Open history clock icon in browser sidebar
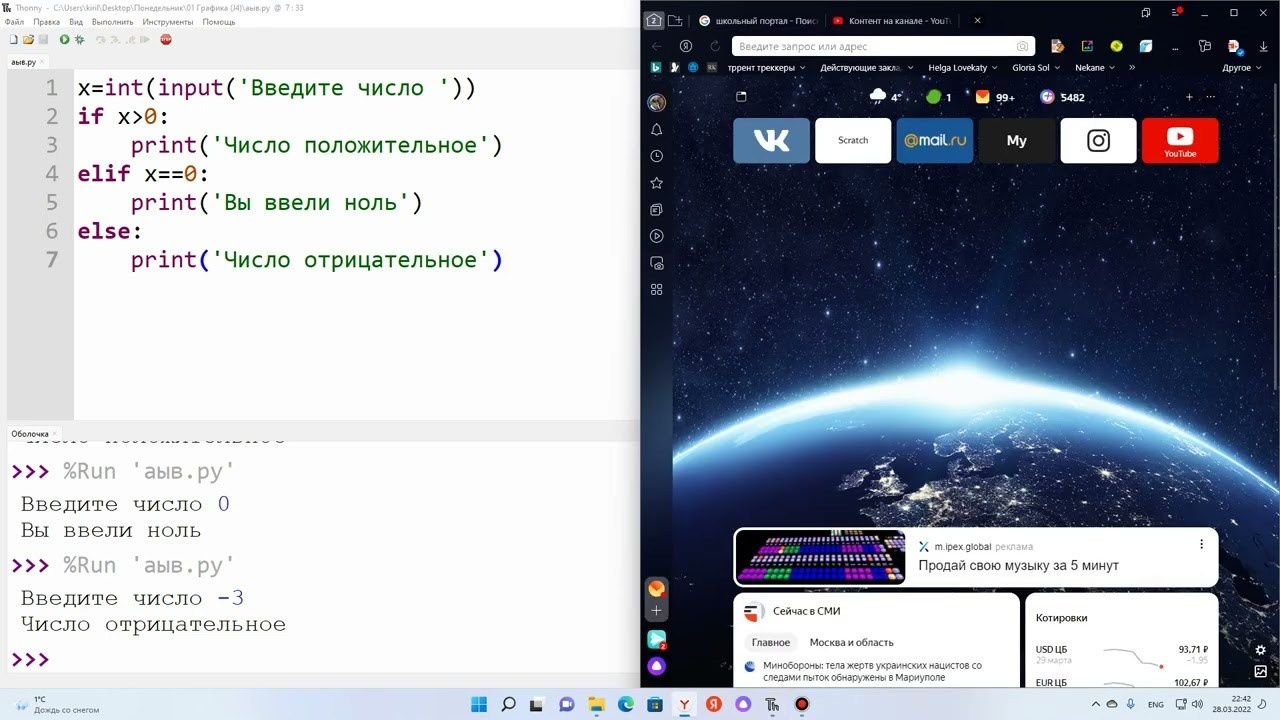Image resolution: width=1280 pixels, height=720 pixels. pos(656,156)
